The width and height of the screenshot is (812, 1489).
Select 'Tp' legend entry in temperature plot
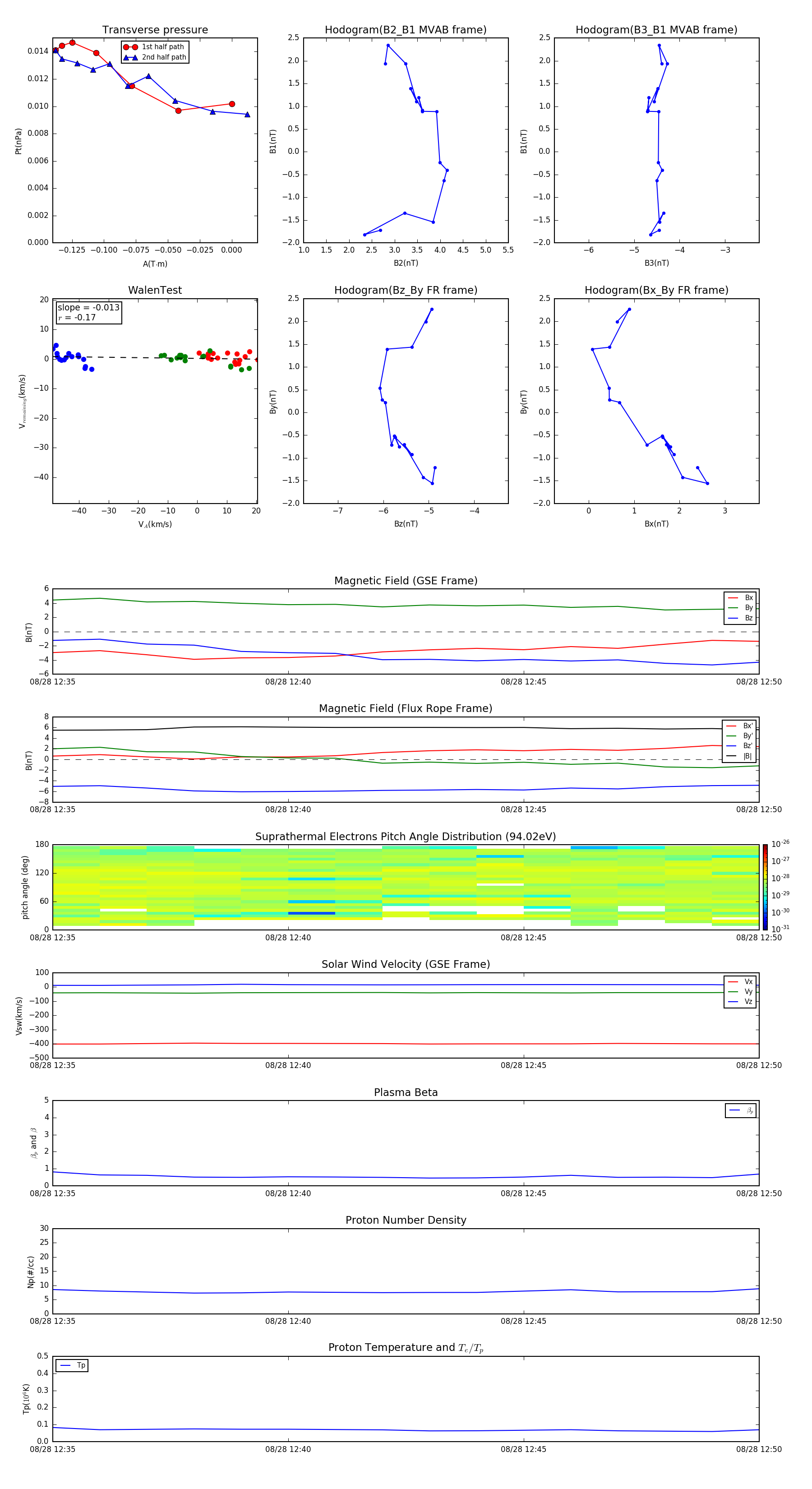(x=72, y=1365)
